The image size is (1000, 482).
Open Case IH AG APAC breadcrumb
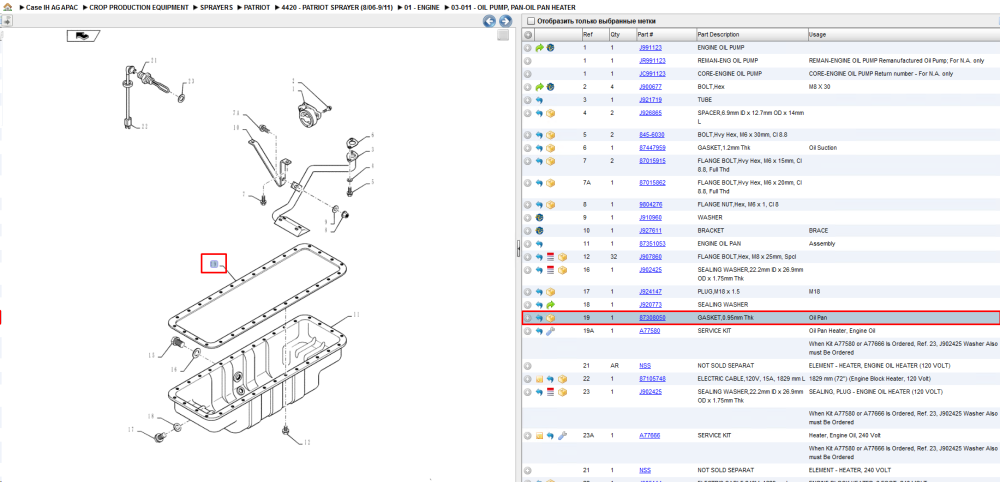tap(51, 7)
